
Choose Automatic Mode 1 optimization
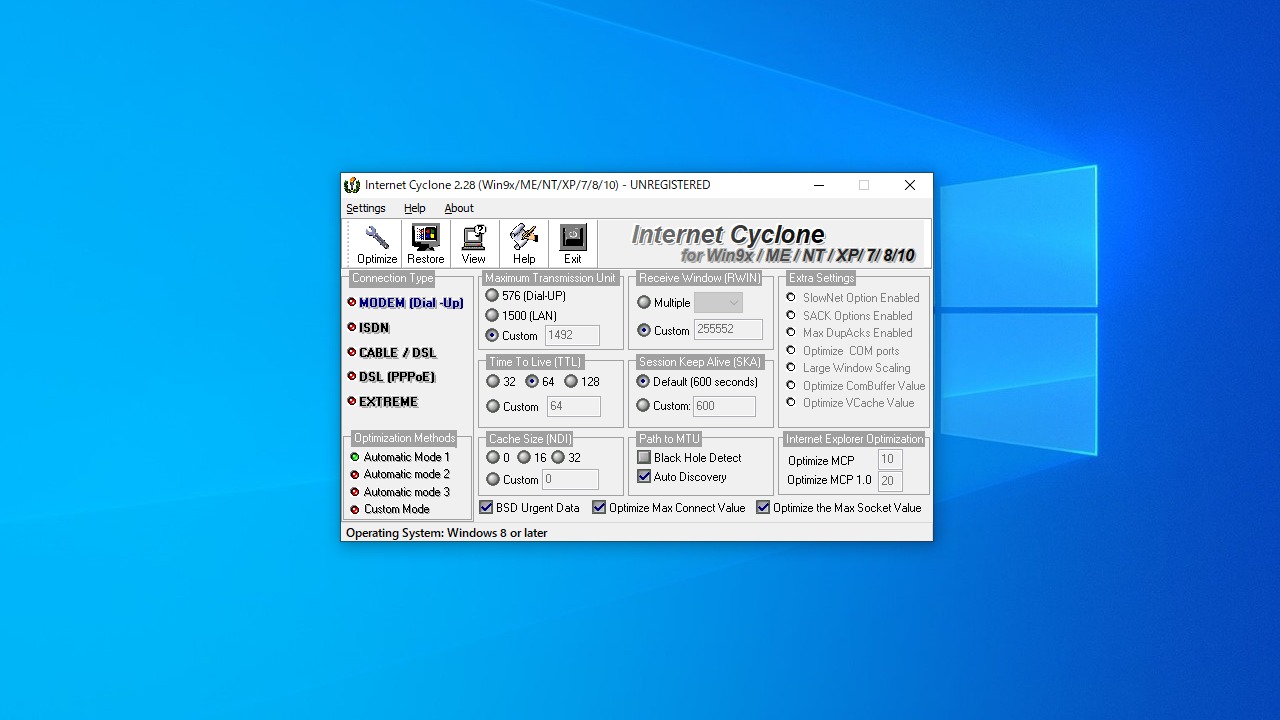[400, 457]
